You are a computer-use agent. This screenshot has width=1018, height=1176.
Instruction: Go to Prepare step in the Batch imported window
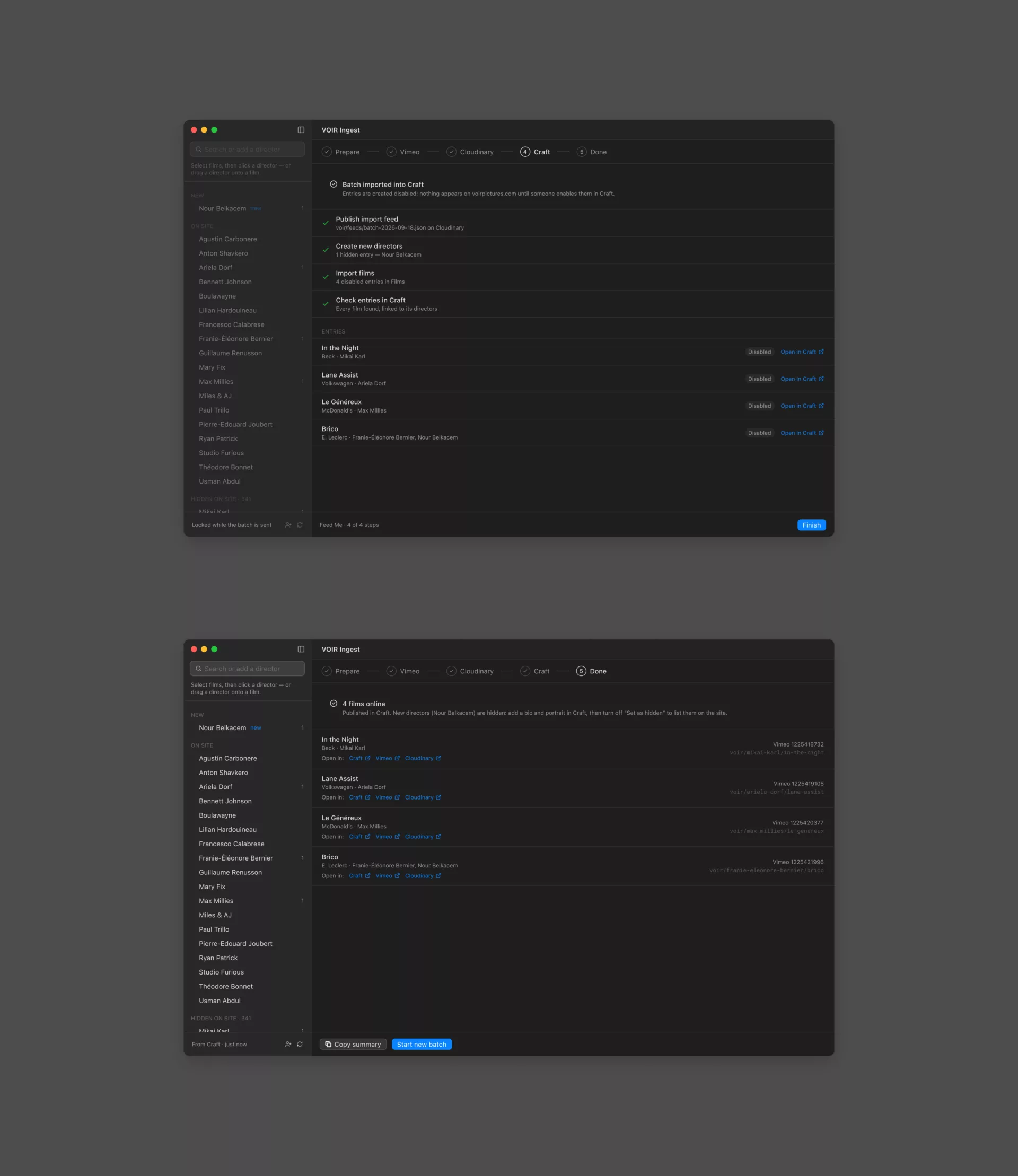[341, 152]
